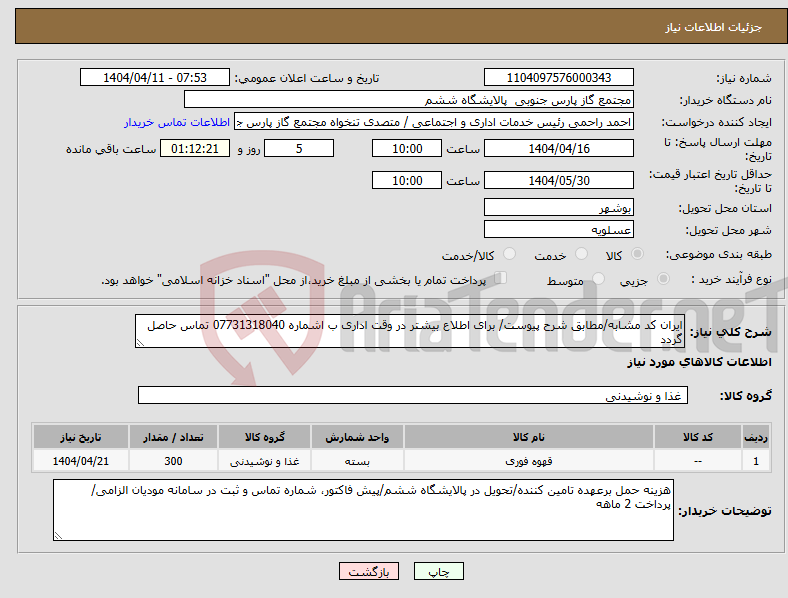Select the کالا radio button

pyautogui.click(x=637, y=254)
